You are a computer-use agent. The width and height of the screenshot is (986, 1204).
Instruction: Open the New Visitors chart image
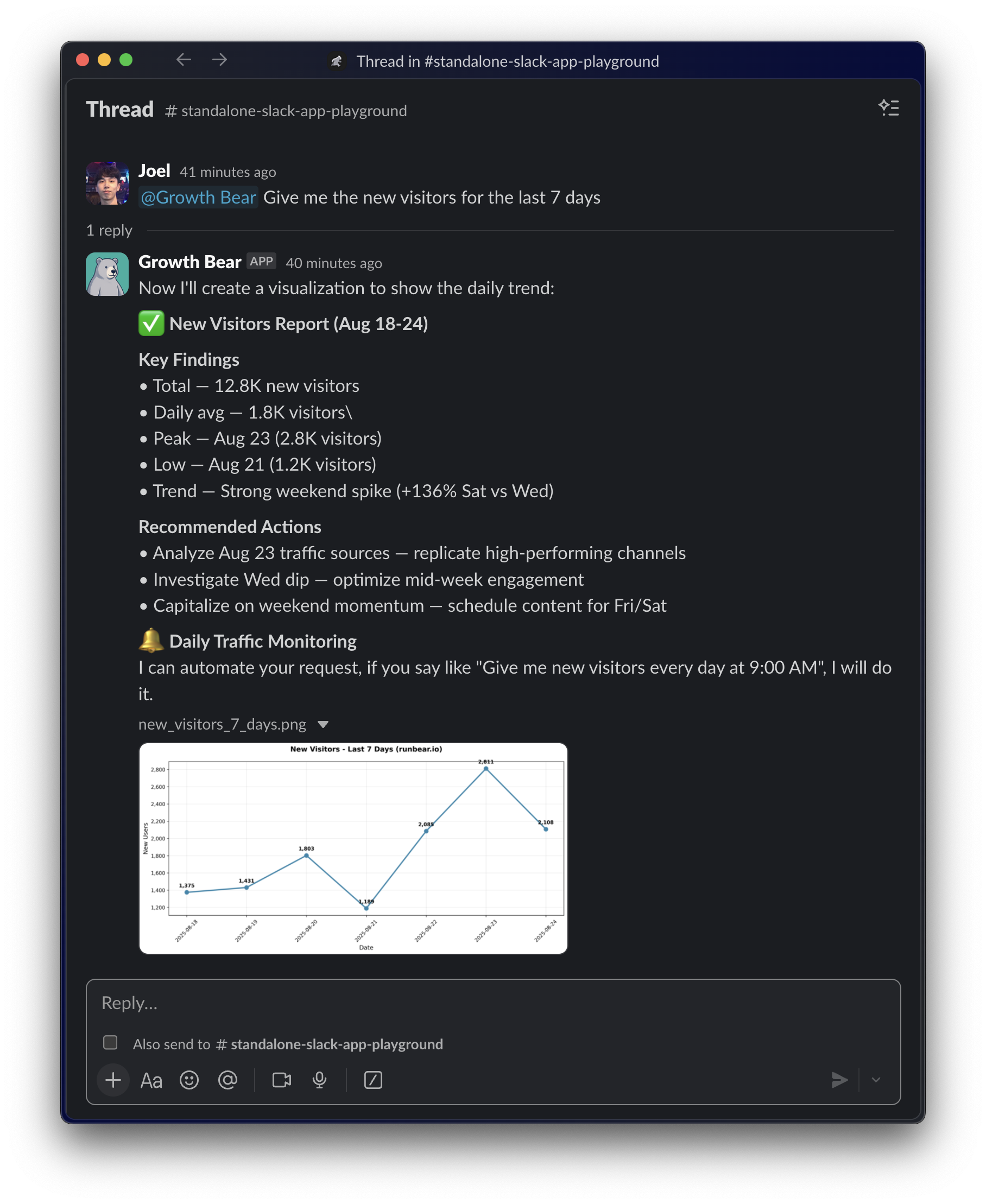pyautogui.click(x=353, y=848)
